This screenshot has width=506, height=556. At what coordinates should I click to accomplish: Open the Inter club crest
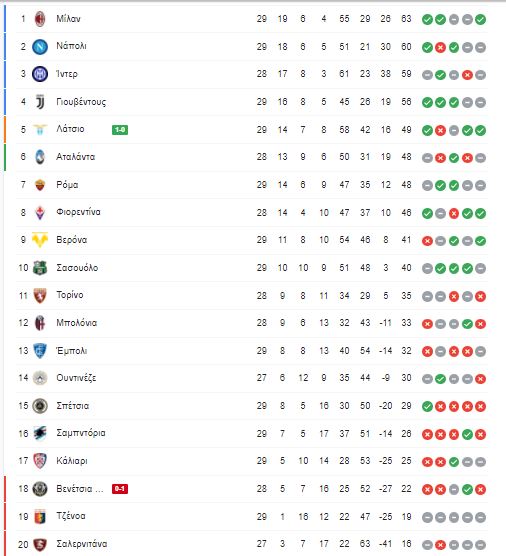40,74
